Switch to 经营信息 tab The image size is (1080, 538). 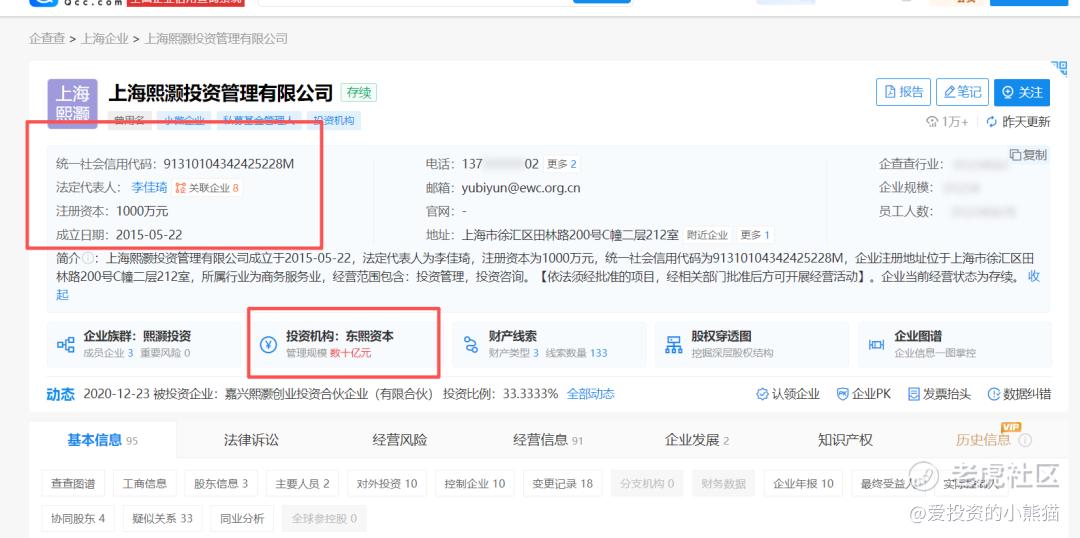coord(548,440)
